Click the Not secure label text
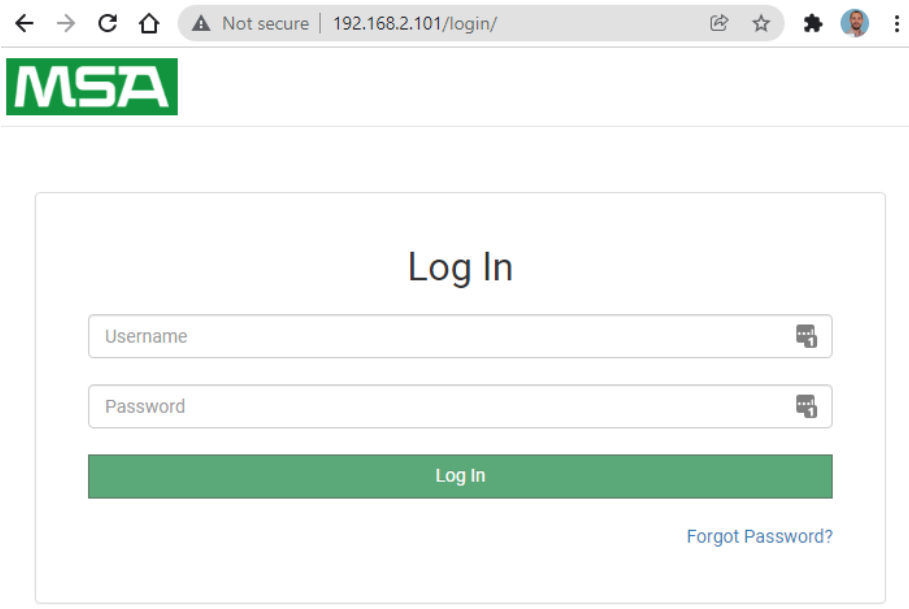 [x=266, y=24]
